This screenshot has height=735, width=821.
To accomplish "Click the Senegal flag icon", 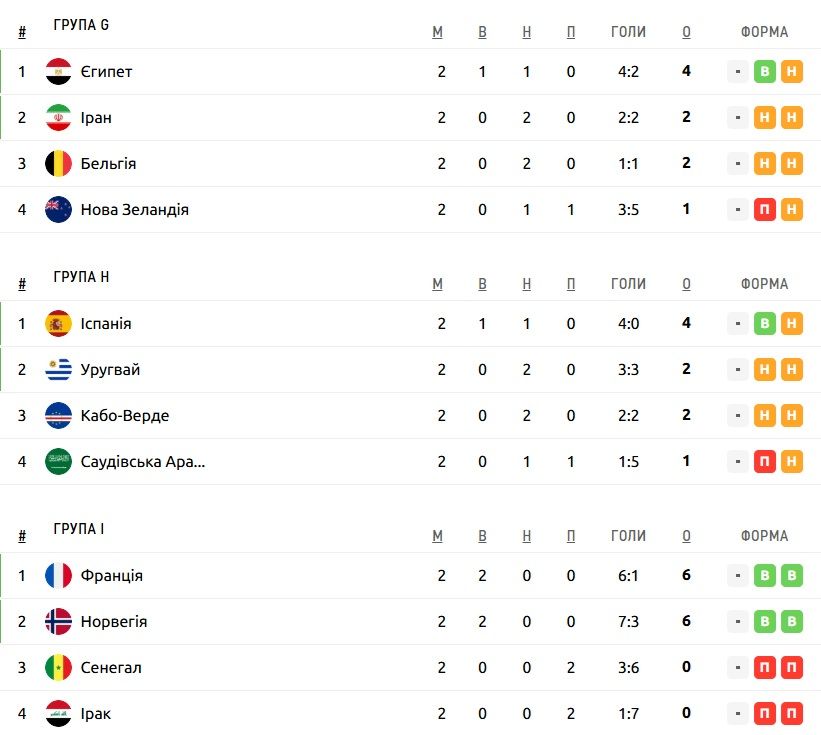I will (58, 667).
